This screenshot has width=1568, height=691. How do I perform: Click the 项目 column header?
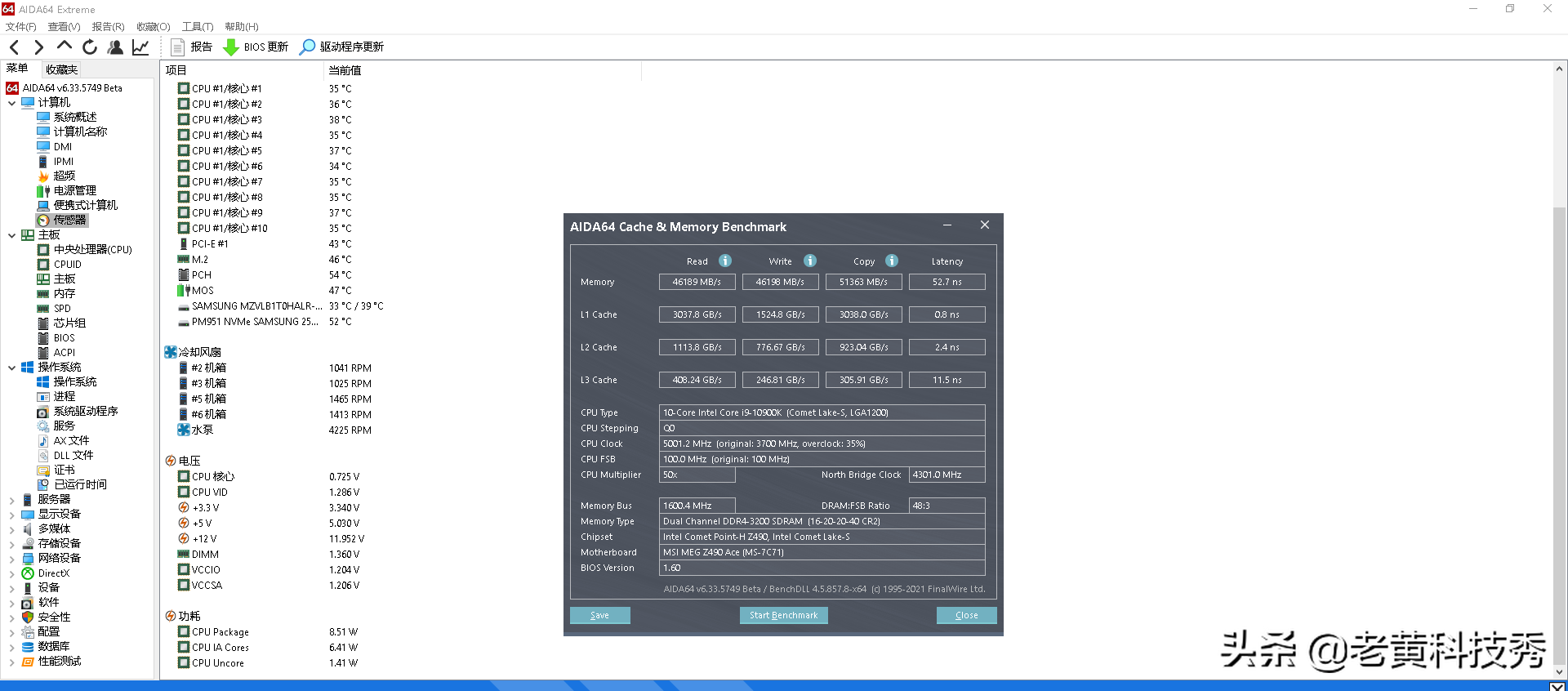click(243, 70)
